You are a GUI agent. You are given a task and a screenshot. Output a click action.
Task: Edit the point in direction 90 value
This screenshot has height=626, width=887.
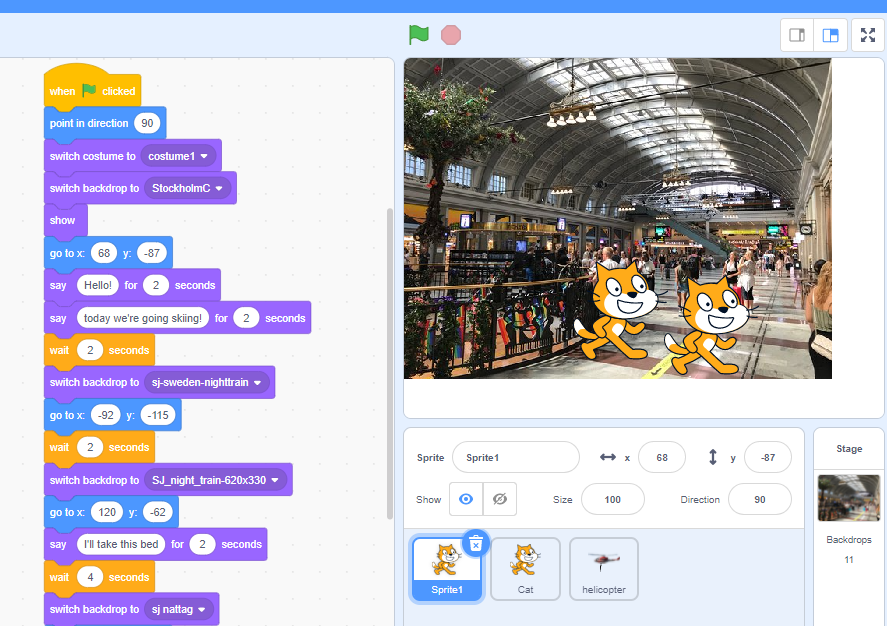pyautogui.click(x=147, y=123)
